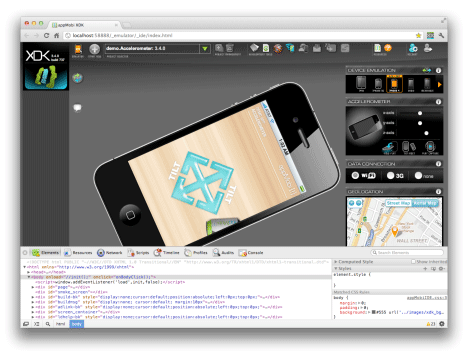Click the emulator phone icon in XDK toolbar

tap(78, 49)
